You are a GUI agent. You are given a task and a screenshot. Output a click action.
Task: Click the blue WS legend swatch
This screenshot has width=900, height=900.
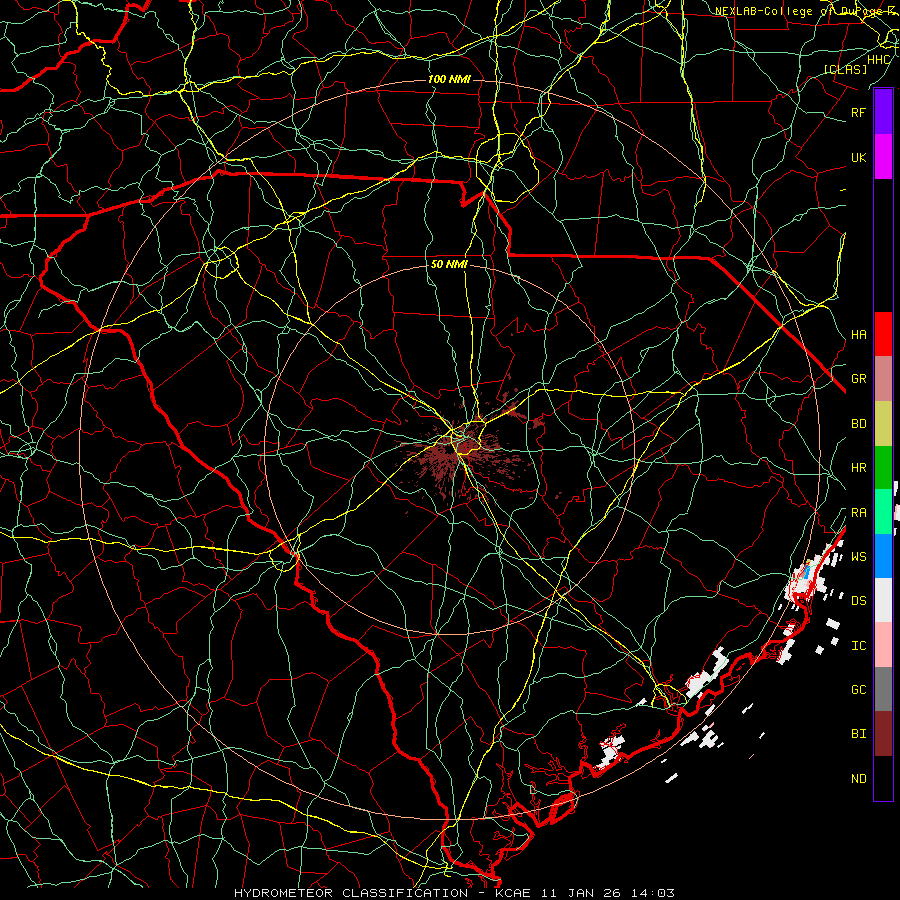883,556
